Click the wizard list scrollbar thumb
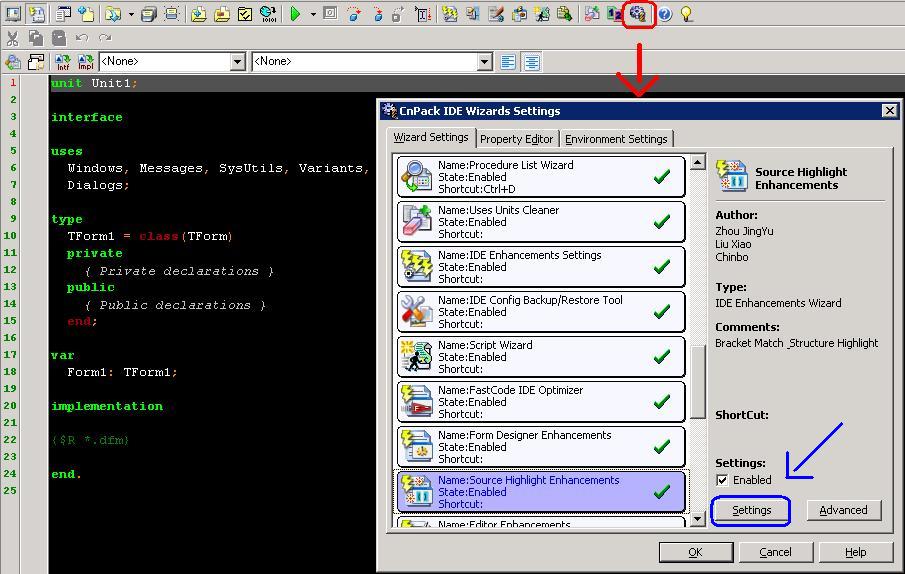The image size is (905, 574). click(x=698, y=382)
